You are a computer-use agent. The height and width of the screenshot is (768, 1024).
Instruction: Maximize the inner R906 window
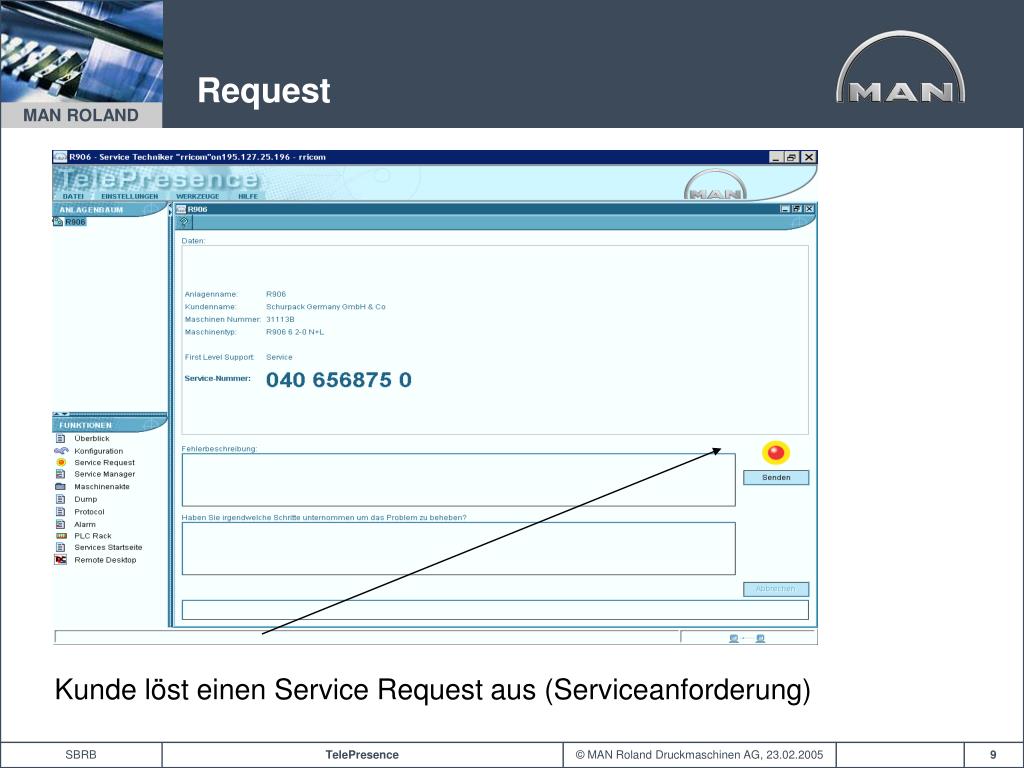tap(797, 209)
